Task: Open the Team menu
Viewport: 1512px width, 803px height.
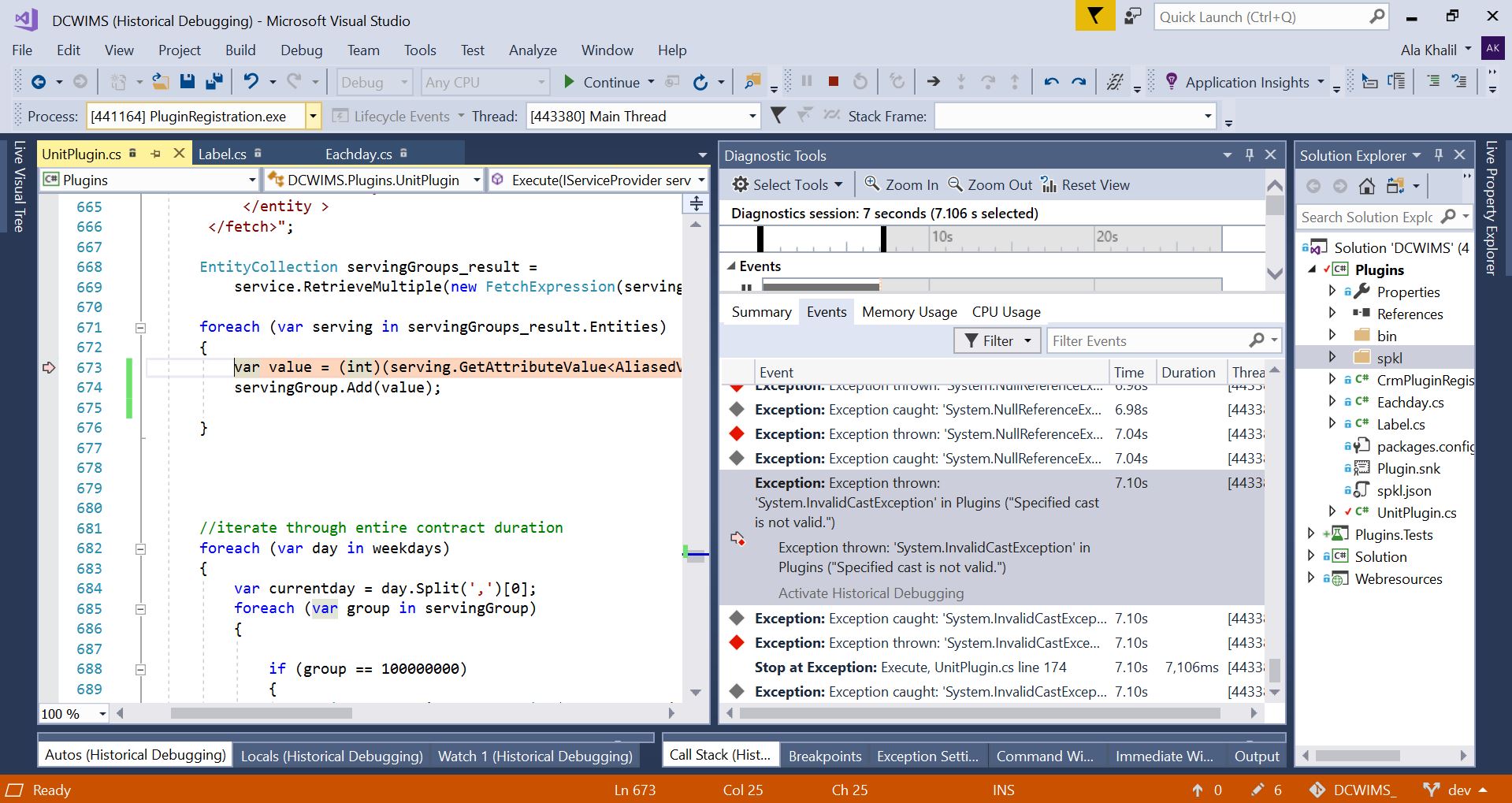Action: coord(363,50)
